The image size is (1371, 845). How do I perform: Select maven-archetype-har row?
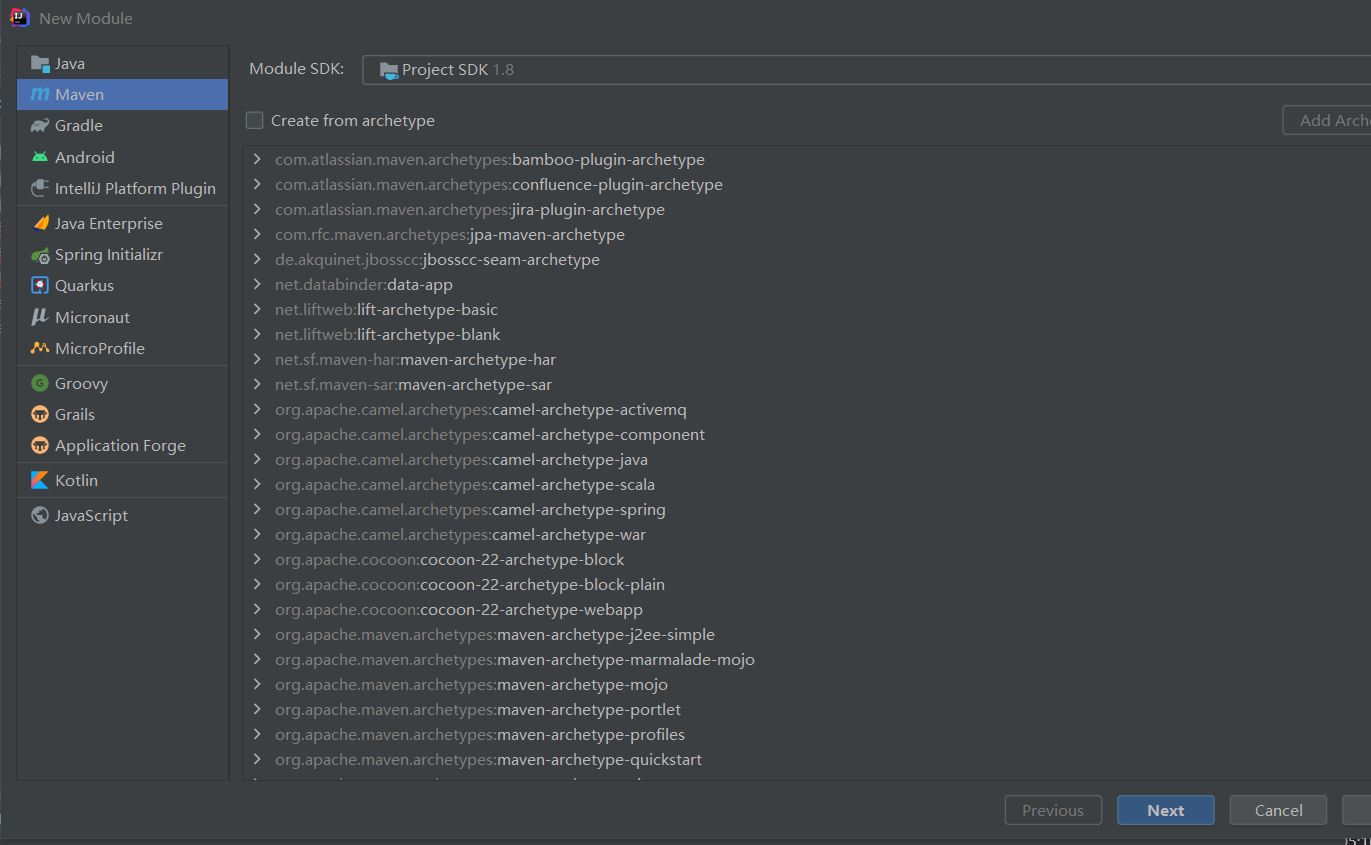click(x=807, y=359)
